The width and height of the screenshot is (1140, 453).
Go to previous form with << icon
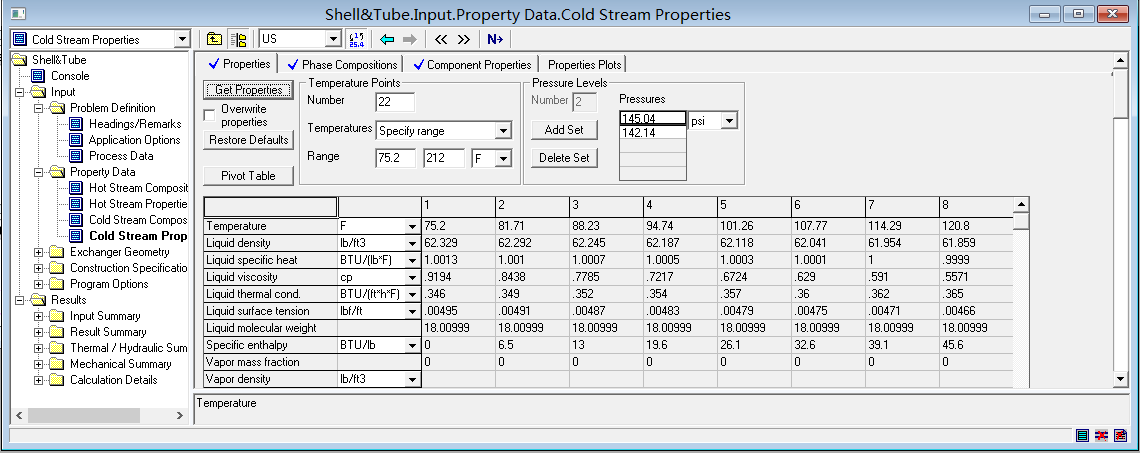point(441,39)
